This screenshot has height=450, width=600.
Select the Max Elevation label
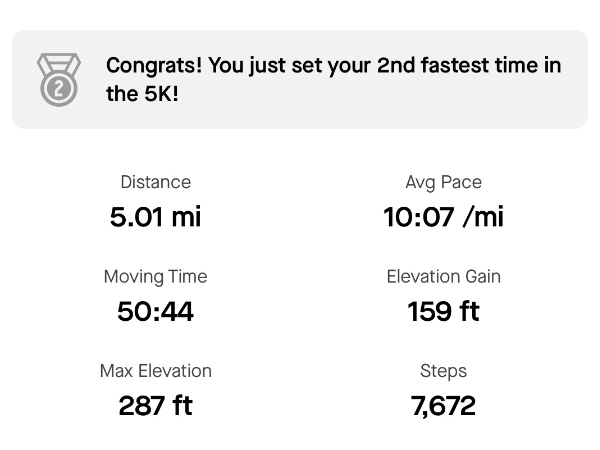tap(156, 371)
